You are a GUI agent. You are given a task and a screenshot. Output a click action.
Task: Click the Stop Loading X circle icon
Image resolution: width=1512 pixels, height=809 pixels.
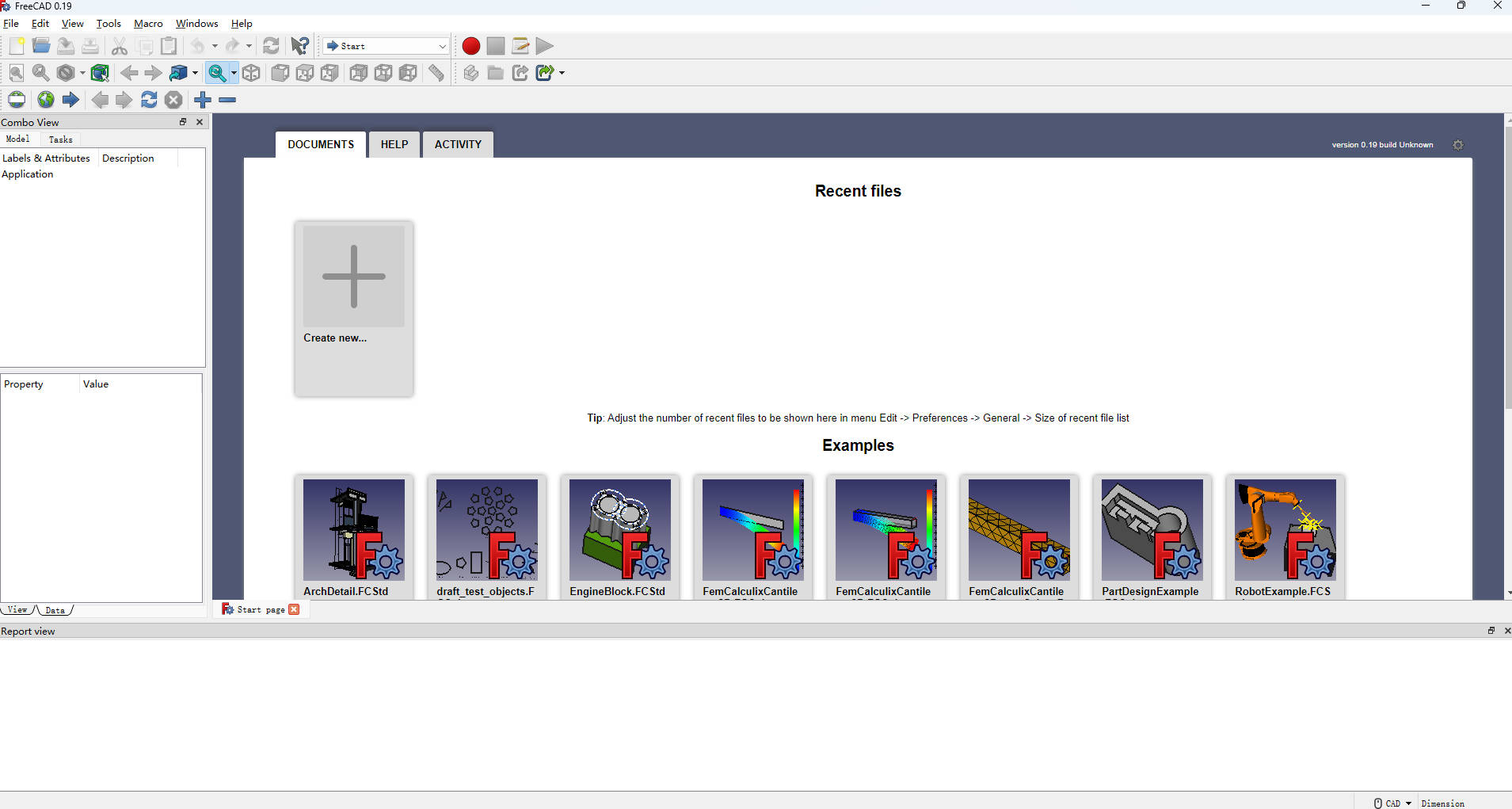tap(173, 100)
